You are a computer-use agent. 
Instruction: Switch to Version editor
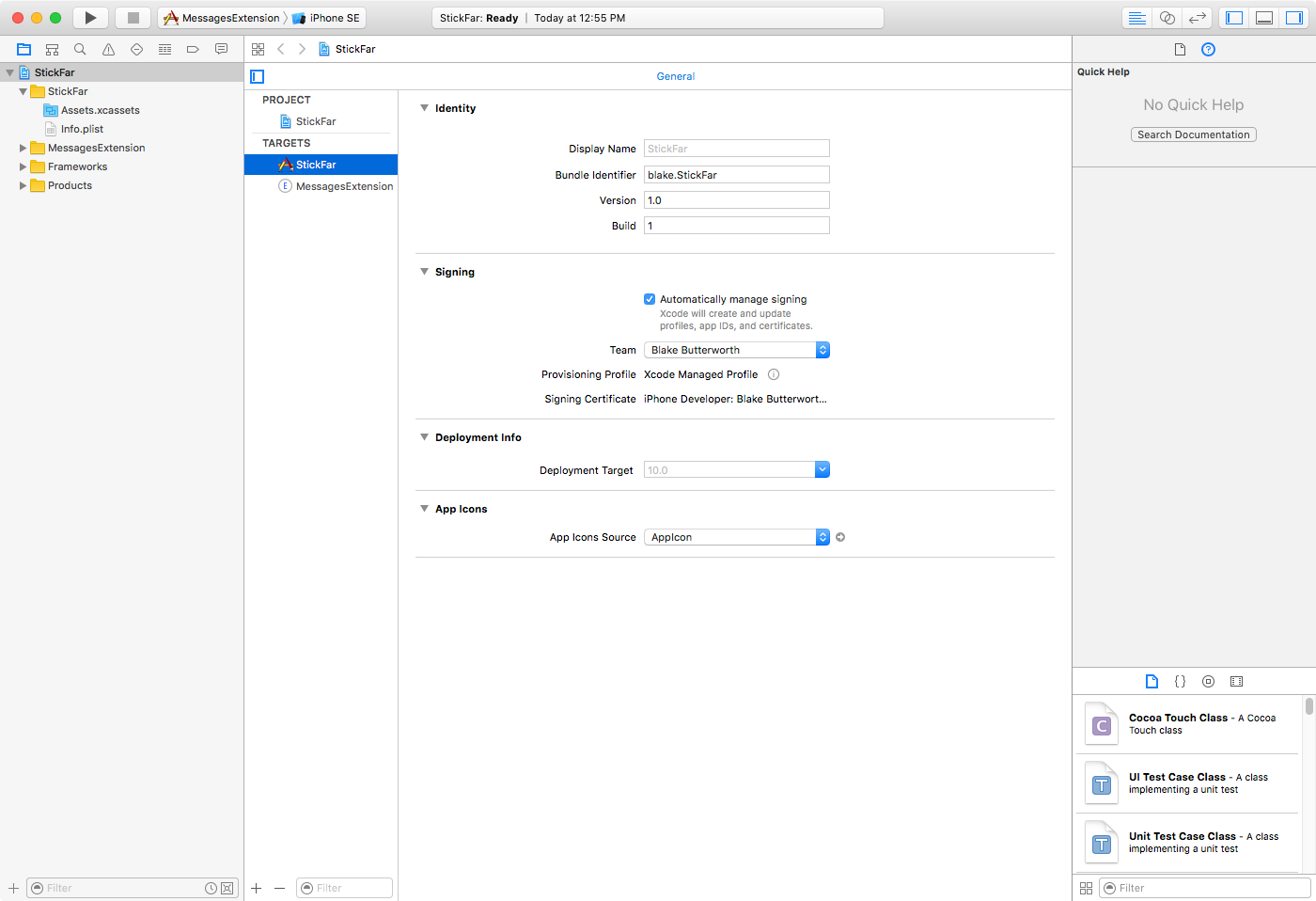click(x=1197, y=18)
